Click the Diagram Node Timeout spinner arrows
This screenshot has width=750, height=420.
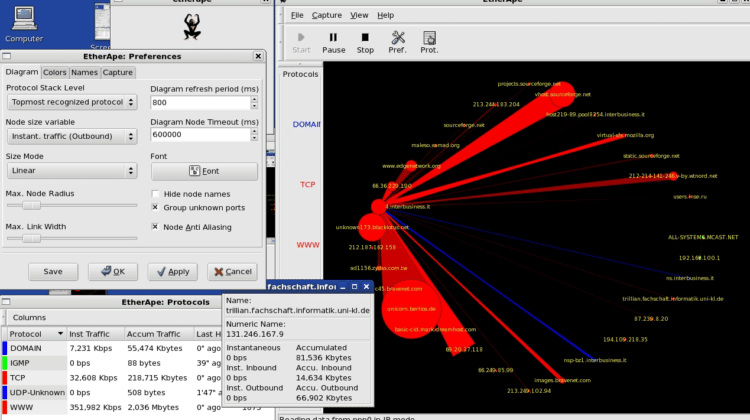tap(254, 134)
